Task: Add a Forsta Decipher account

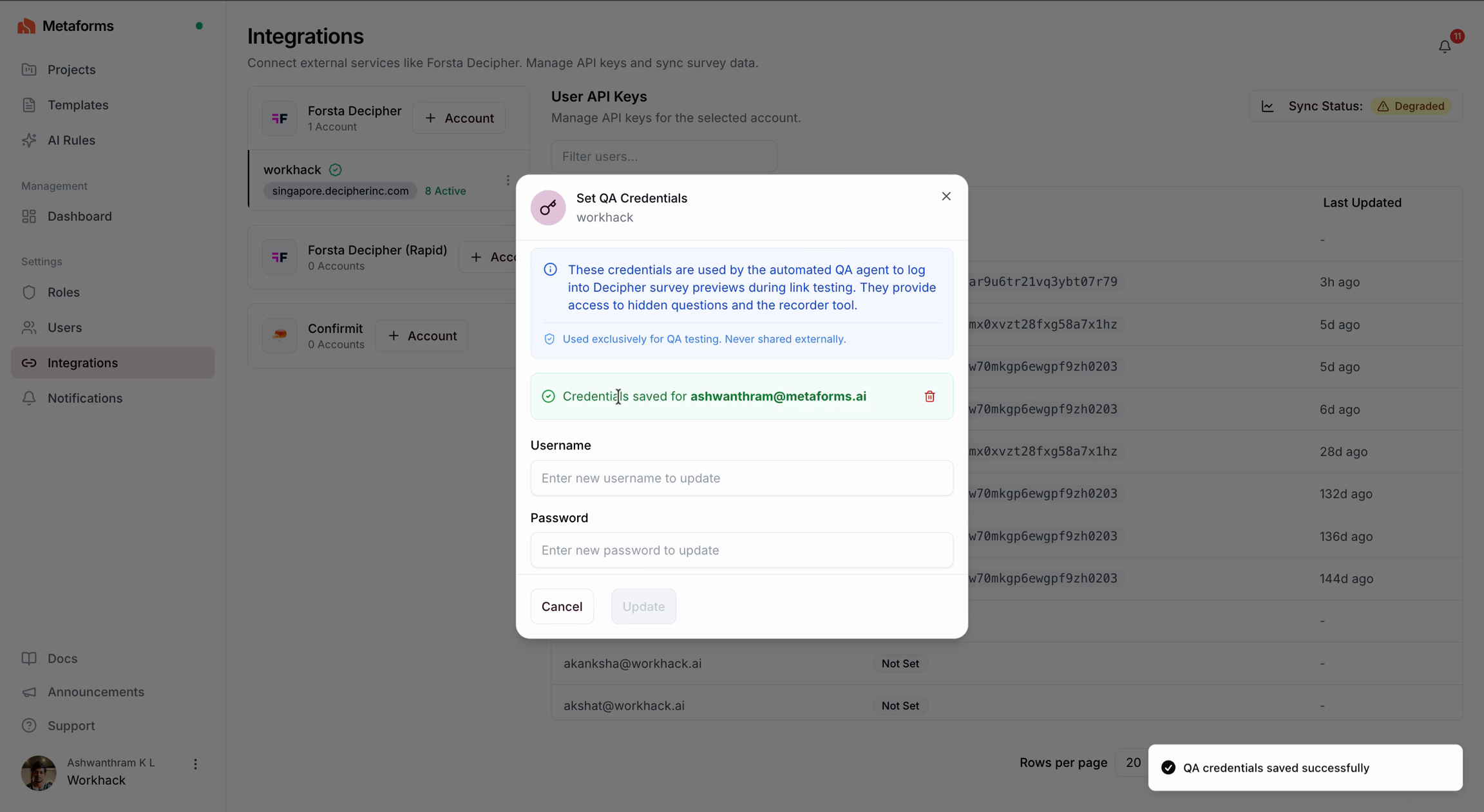Action: coord(459,118)
